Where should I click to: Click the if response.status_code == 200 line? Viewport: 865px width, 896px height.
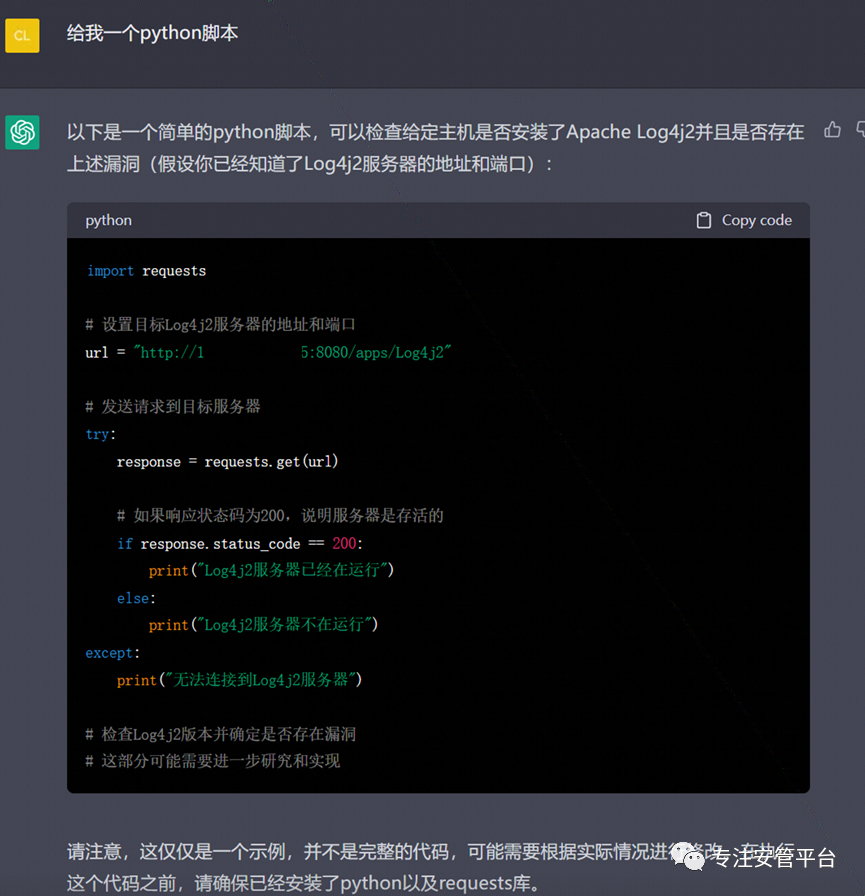tap(240, 543)
